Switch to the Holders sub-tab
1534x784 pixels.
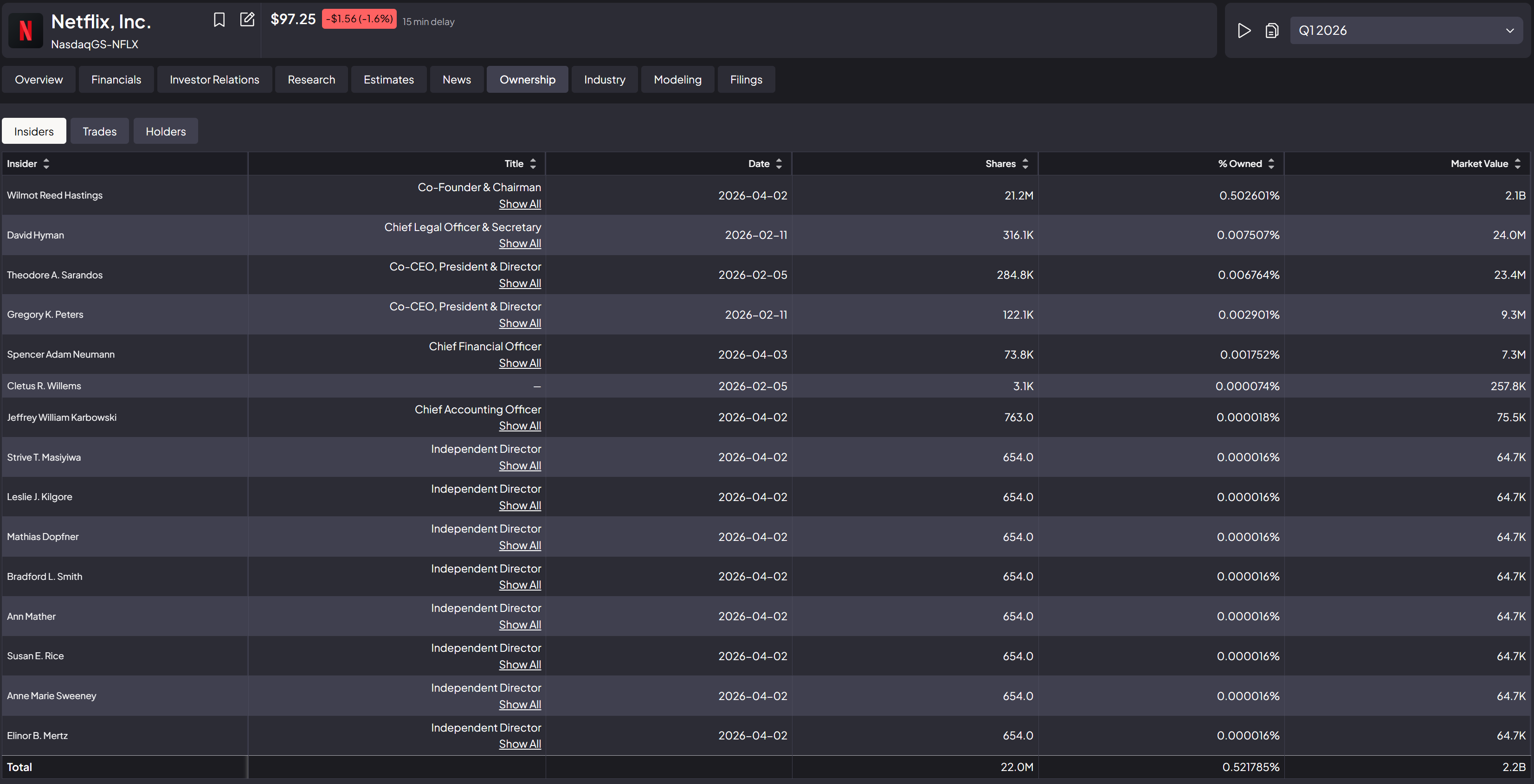(166, 132)
